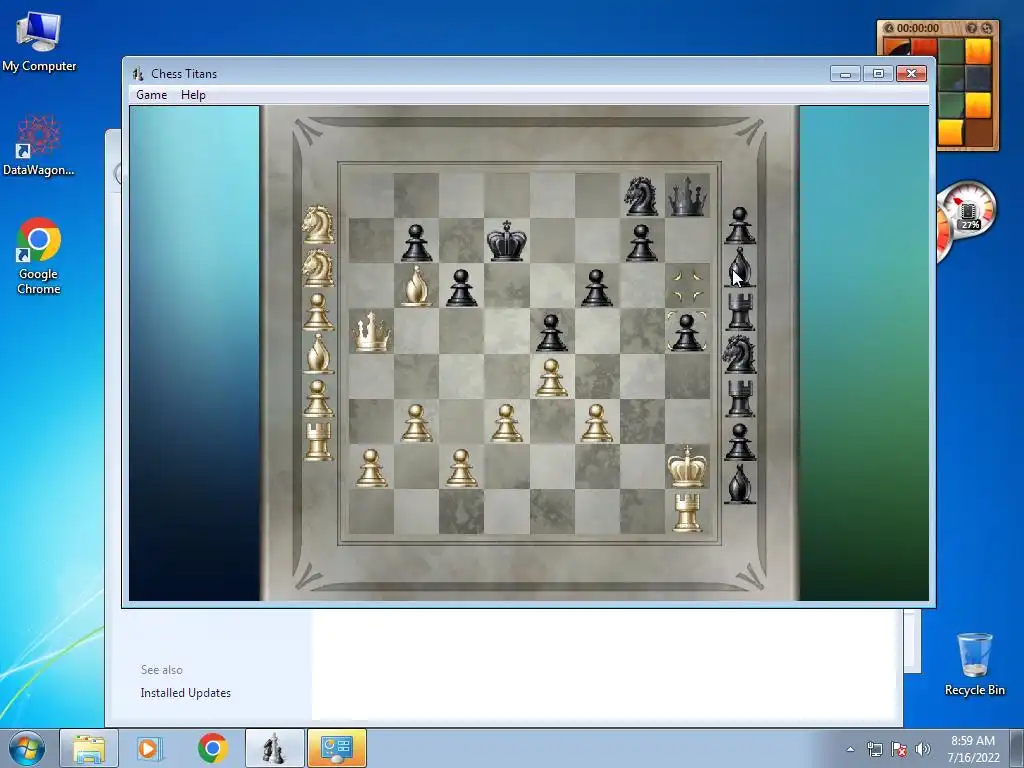Select the black pawn on b7
This screenshot has height=768, width=1024.
(x=416, y=242)
